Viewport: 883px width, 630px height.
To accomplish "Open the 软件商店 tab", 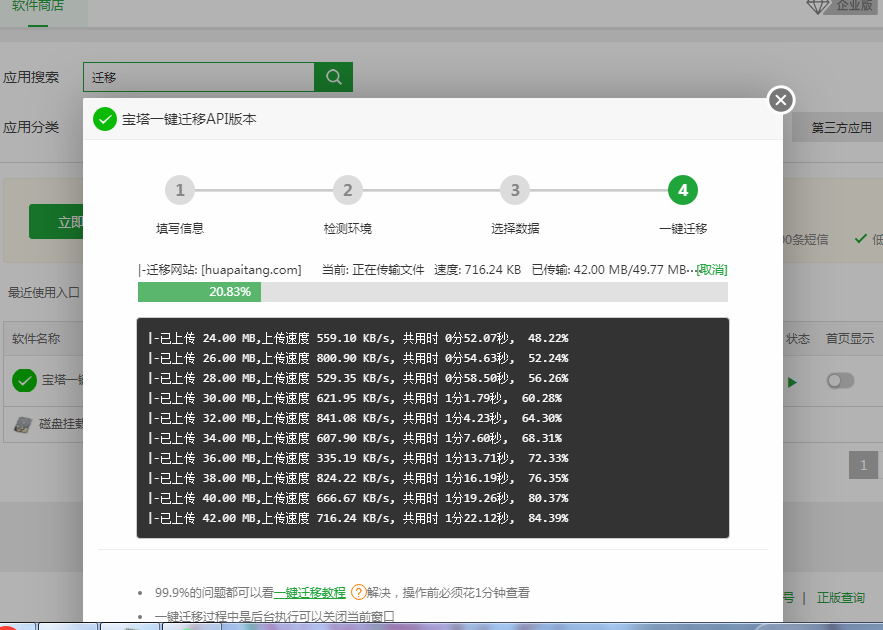I will [x=38, y=7].
